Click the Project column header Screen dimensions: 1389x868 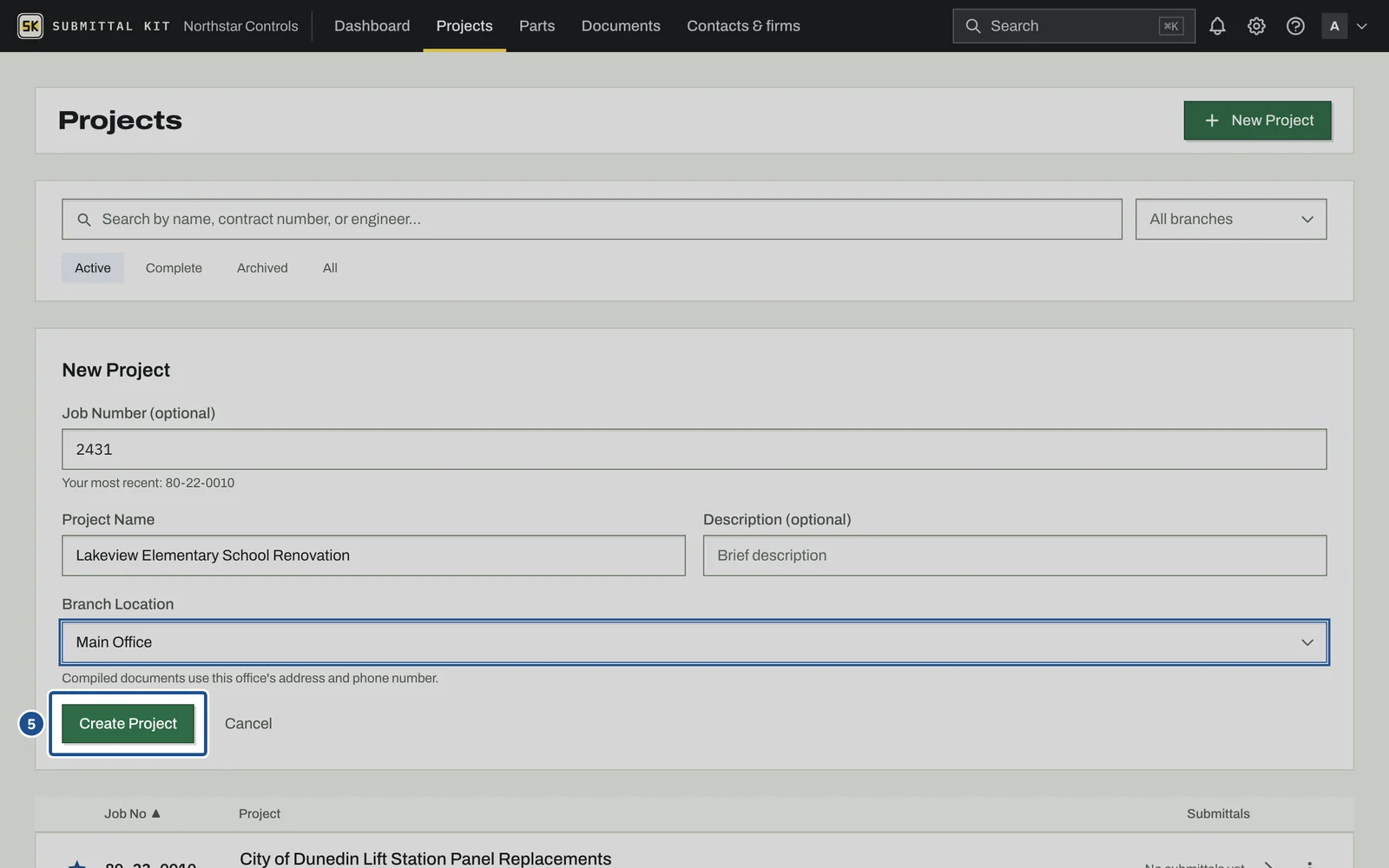(x=260, y=814)
